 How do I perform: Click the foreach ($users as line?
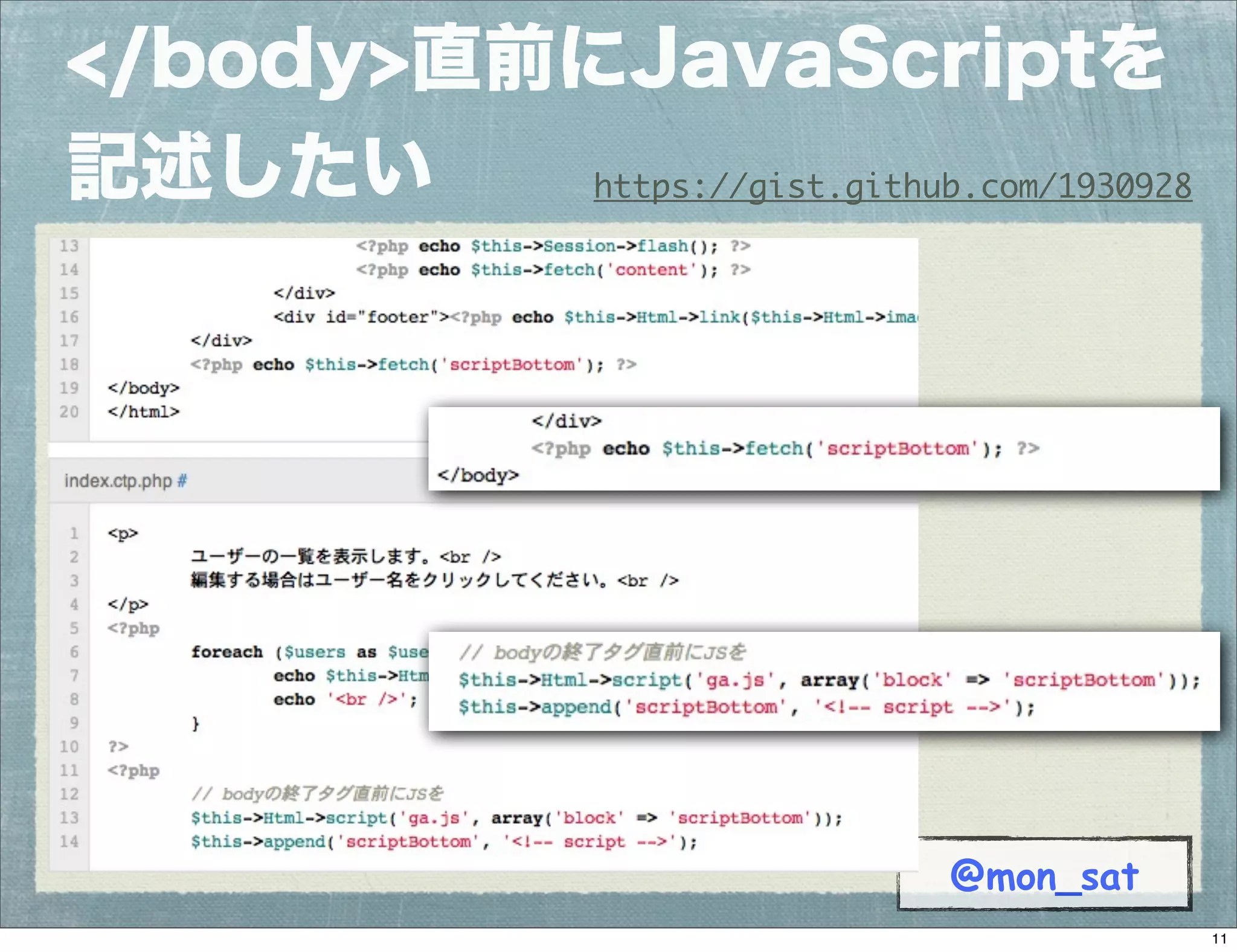pyautogui.click(x=309, y=652)
